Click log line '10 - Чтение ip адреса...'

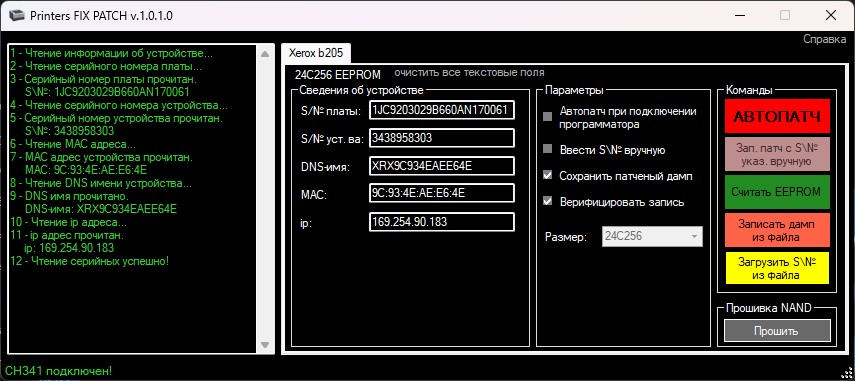tap(68, 222)
